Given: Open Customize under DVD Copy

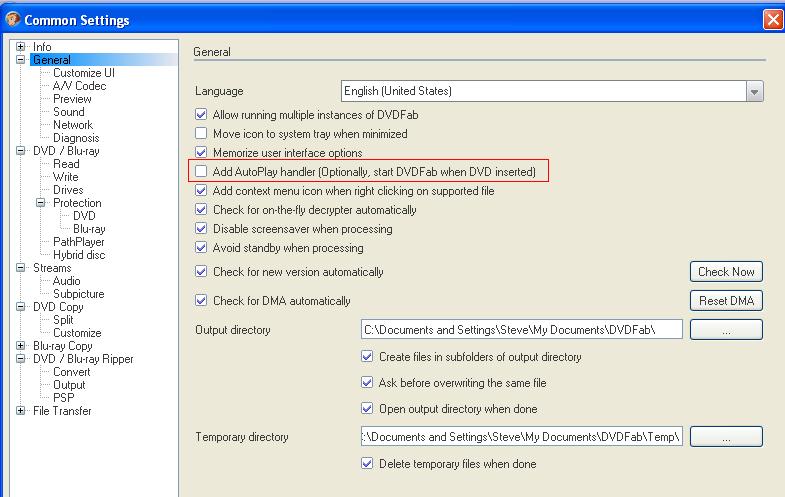Looking at the screenshot, I should pyautogui.click(x=77, y=333).
